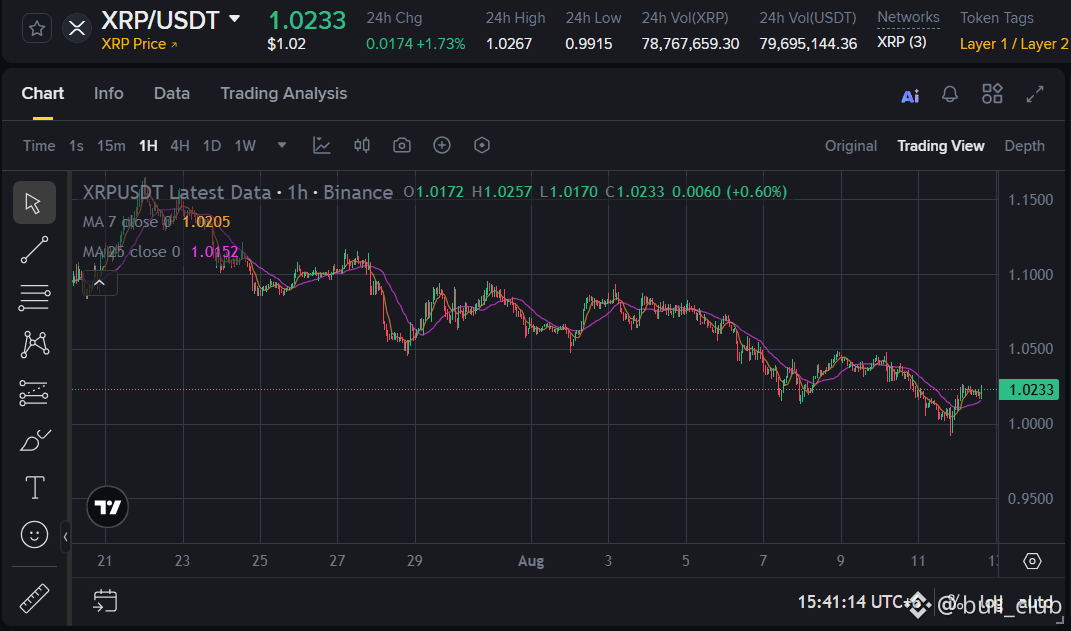Open the indicators line chart icon
Viewport: 1071px width, 631px height.
322,145
